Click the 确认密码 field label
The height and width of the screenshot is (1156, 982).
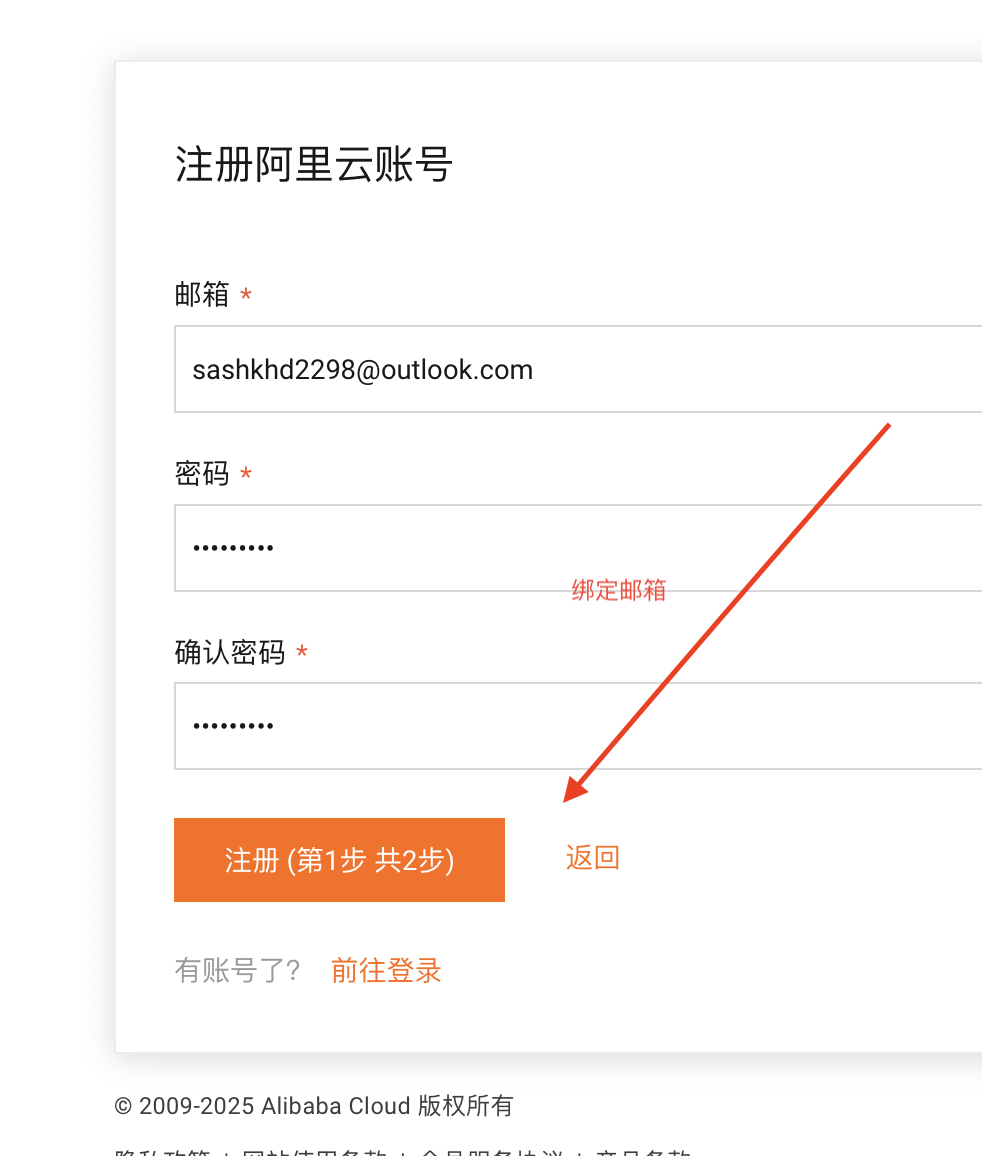click(230, 652)
